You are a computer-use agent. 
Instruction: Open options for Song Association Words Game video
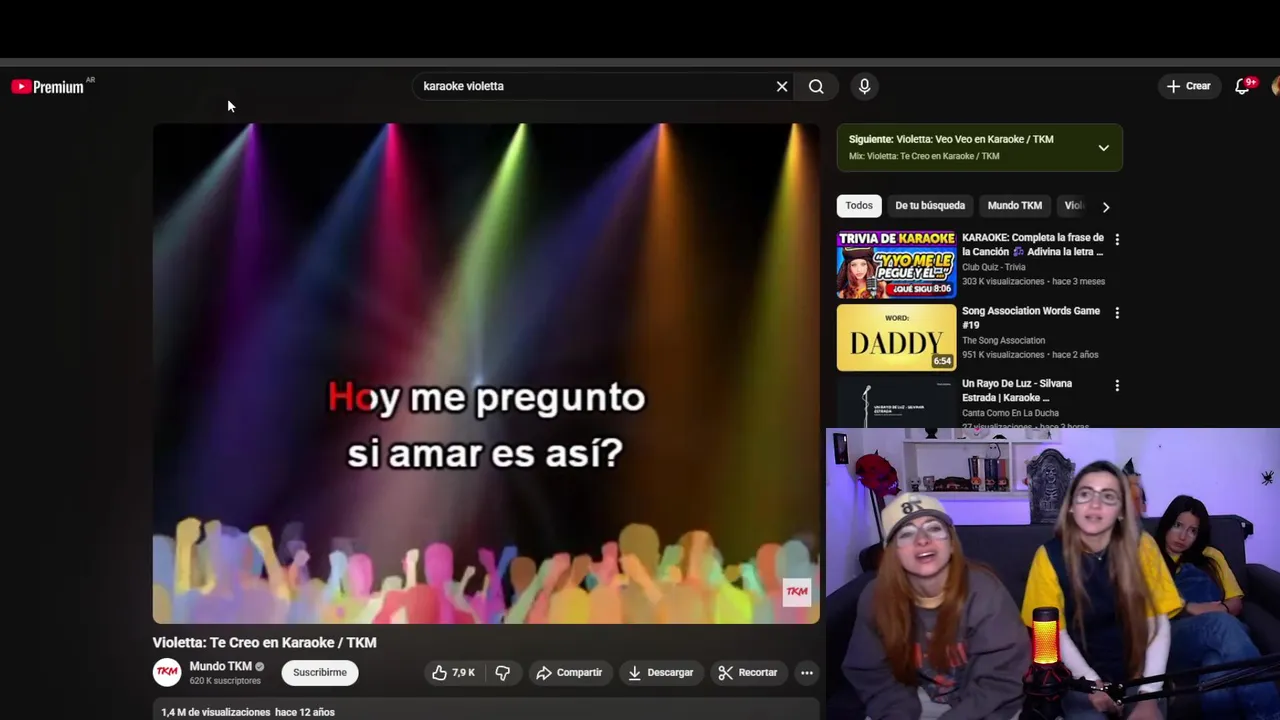point(1117,313)
